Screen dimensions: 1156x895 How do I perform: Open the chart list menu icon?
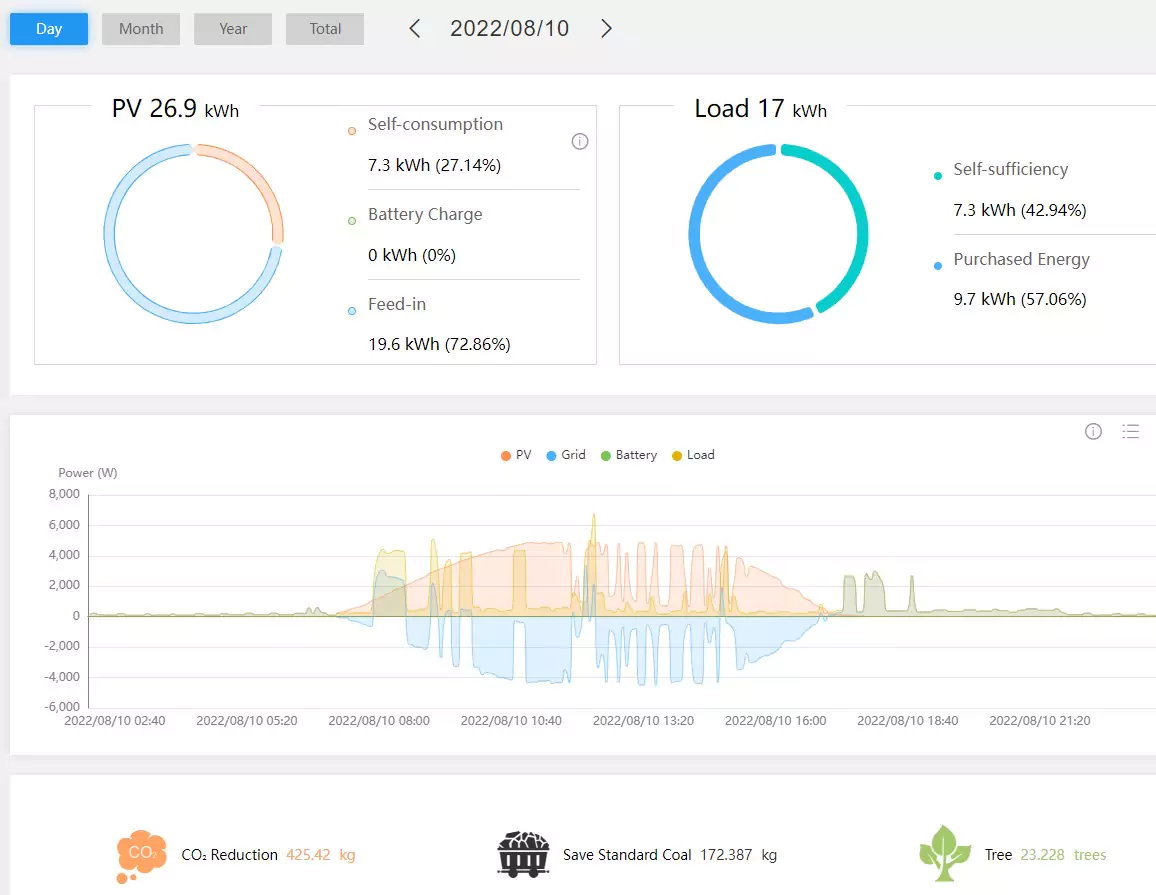(x=1130, y=432)
